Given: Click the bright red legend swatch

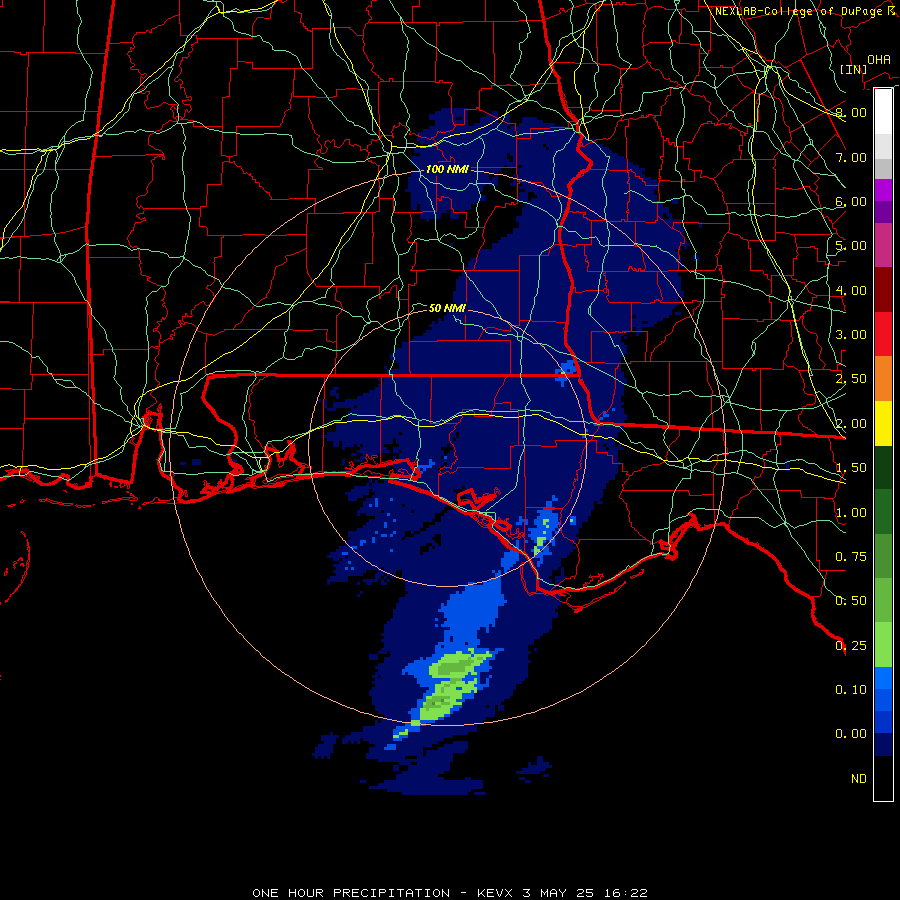Looking at the screenshot, I should click(x=883, y=334).
